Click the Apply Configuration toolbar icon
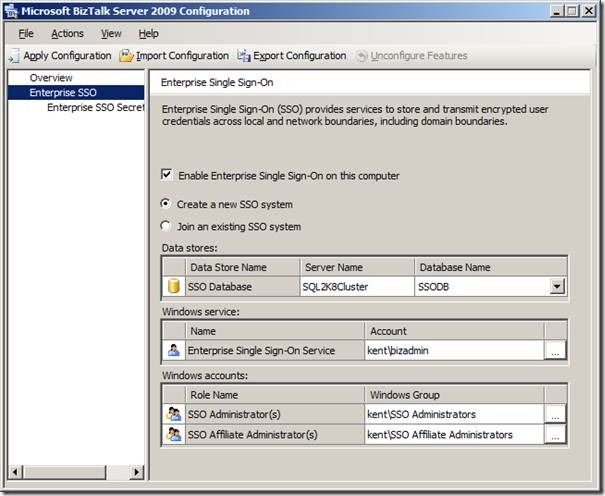Viewport: 605px width, 496px height. tap(14, 56)
